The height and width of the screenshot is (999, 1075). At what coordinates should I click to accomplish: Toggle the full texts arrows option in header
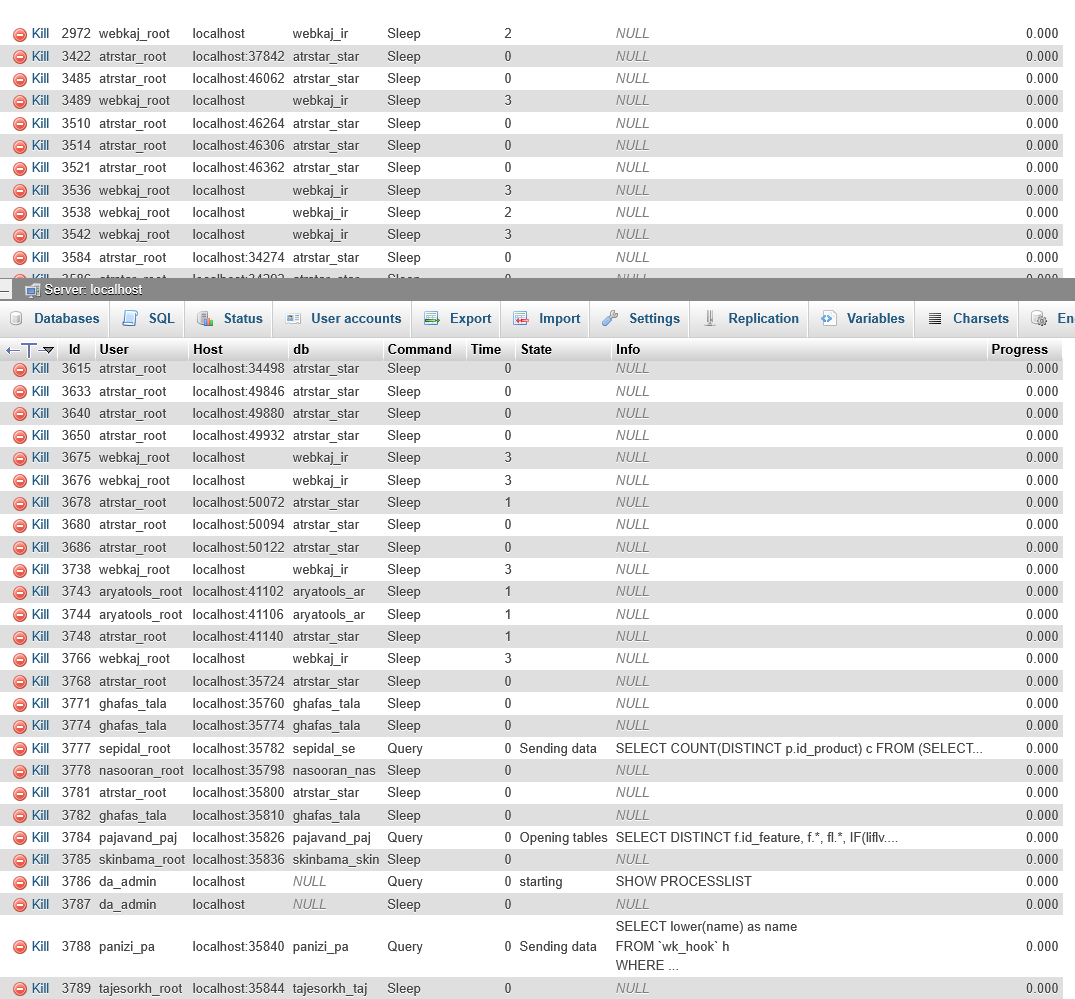coord(29,350)
